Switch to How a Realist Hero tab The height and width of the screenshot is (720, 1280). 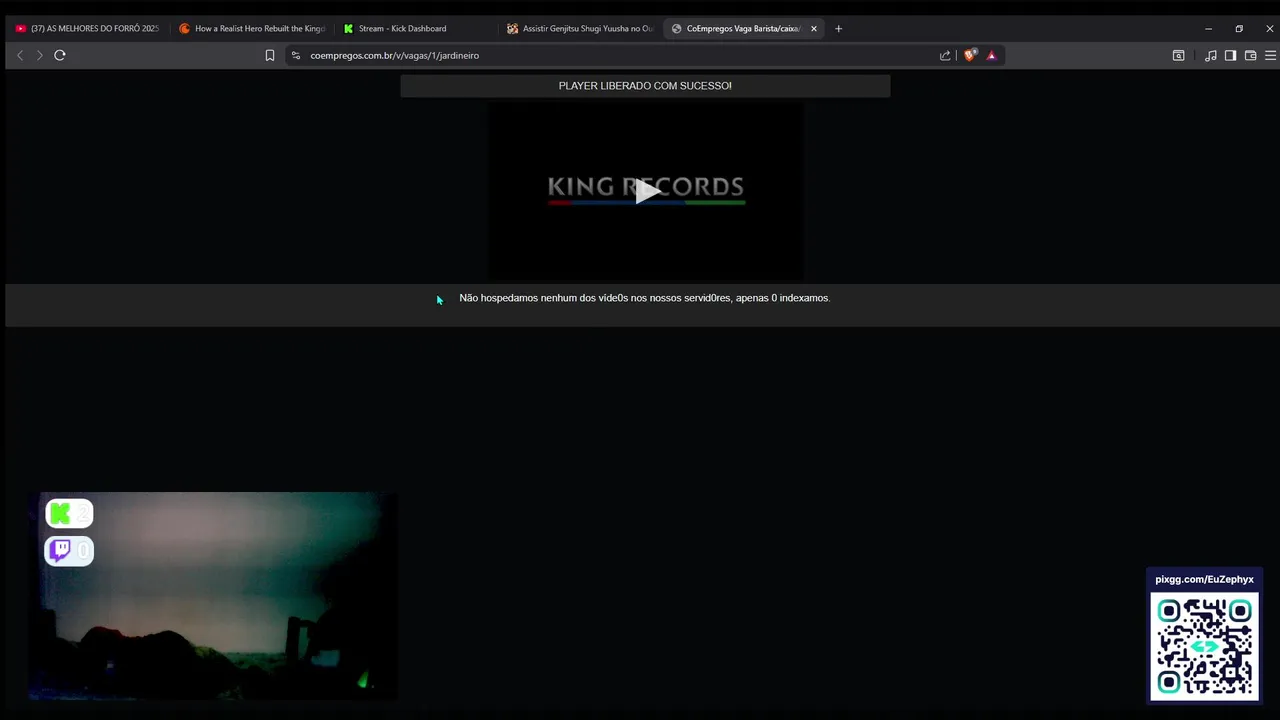252,28
